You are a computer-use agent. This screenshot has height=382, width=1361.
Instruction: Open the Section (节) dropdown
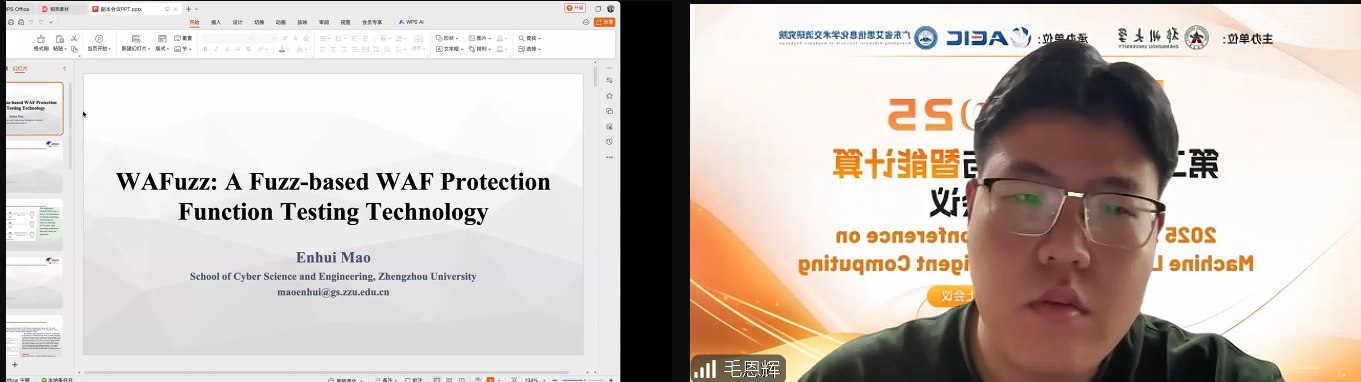coord(184,48)
